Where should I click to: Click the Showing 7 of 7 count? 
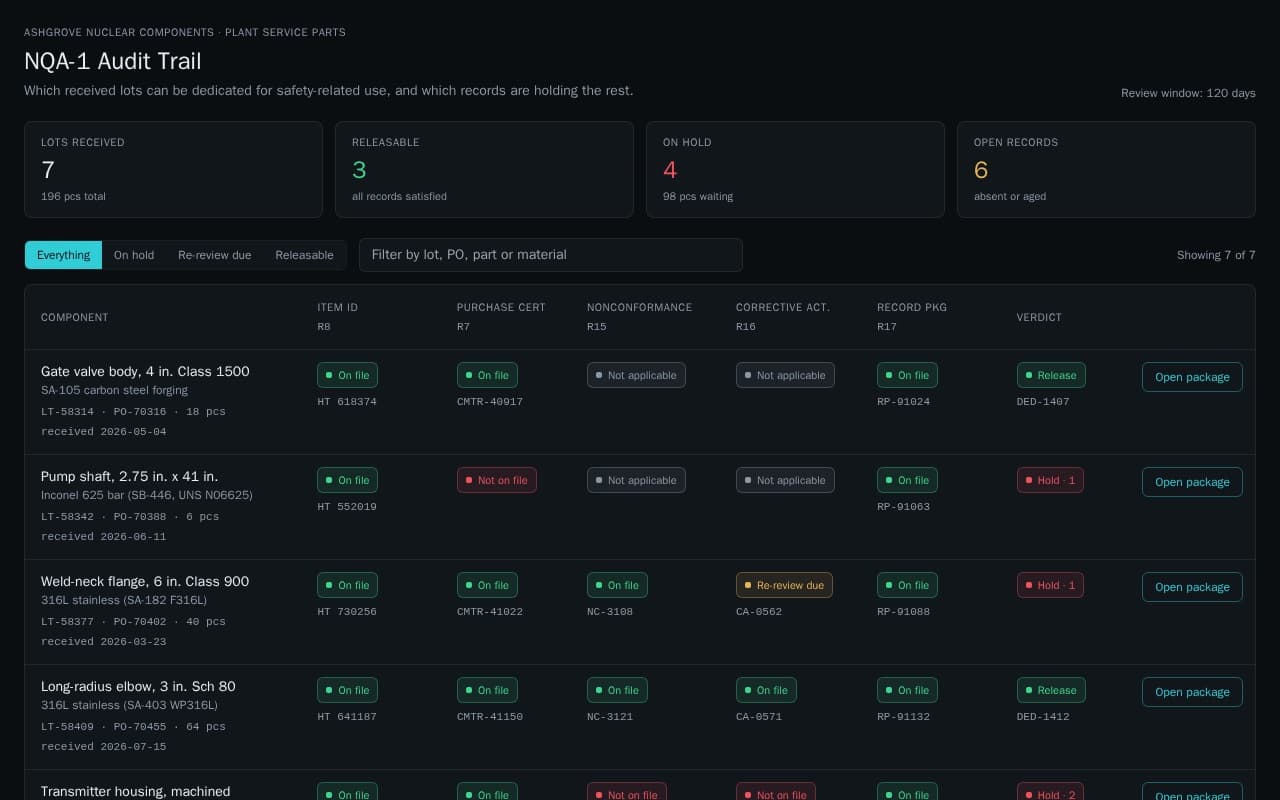click(1216, 255)
